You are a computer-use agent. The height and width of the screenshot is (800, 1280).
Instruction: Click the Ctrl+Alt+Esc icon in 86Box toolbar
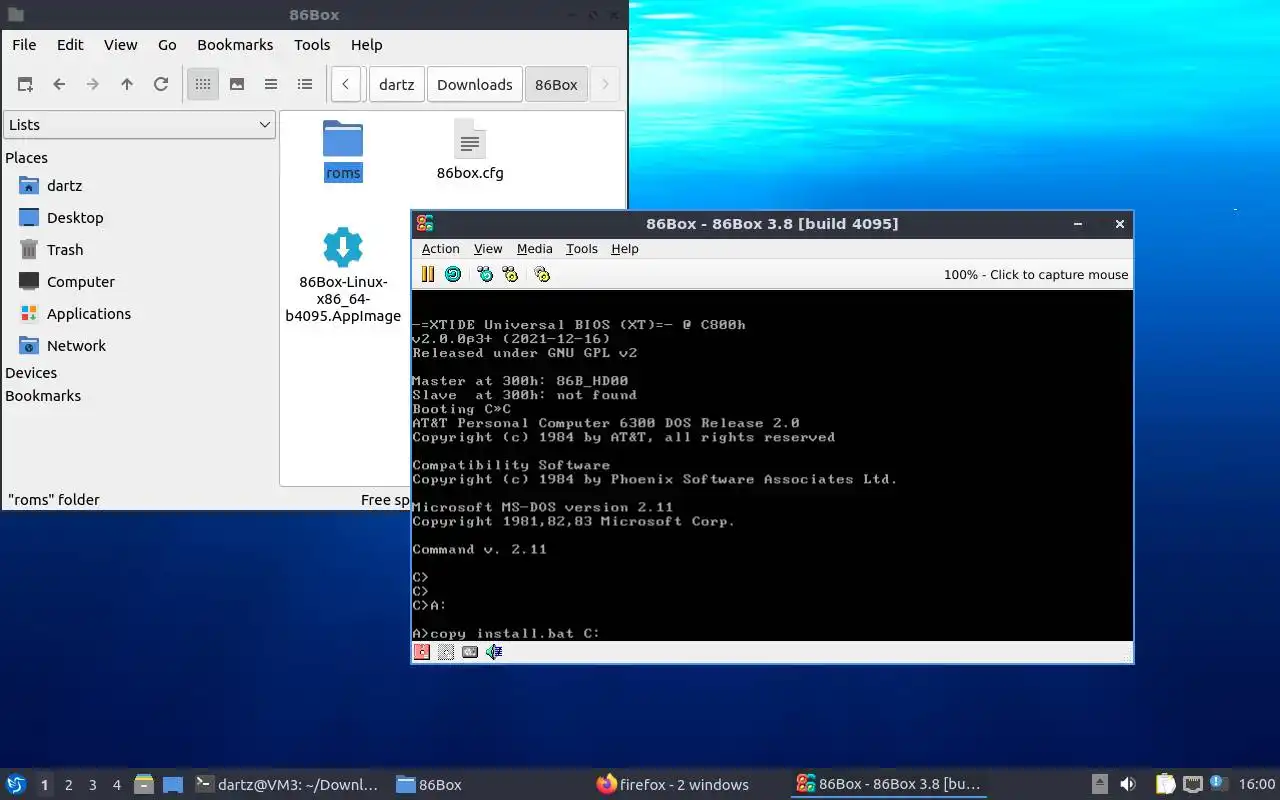click(510, 274)
